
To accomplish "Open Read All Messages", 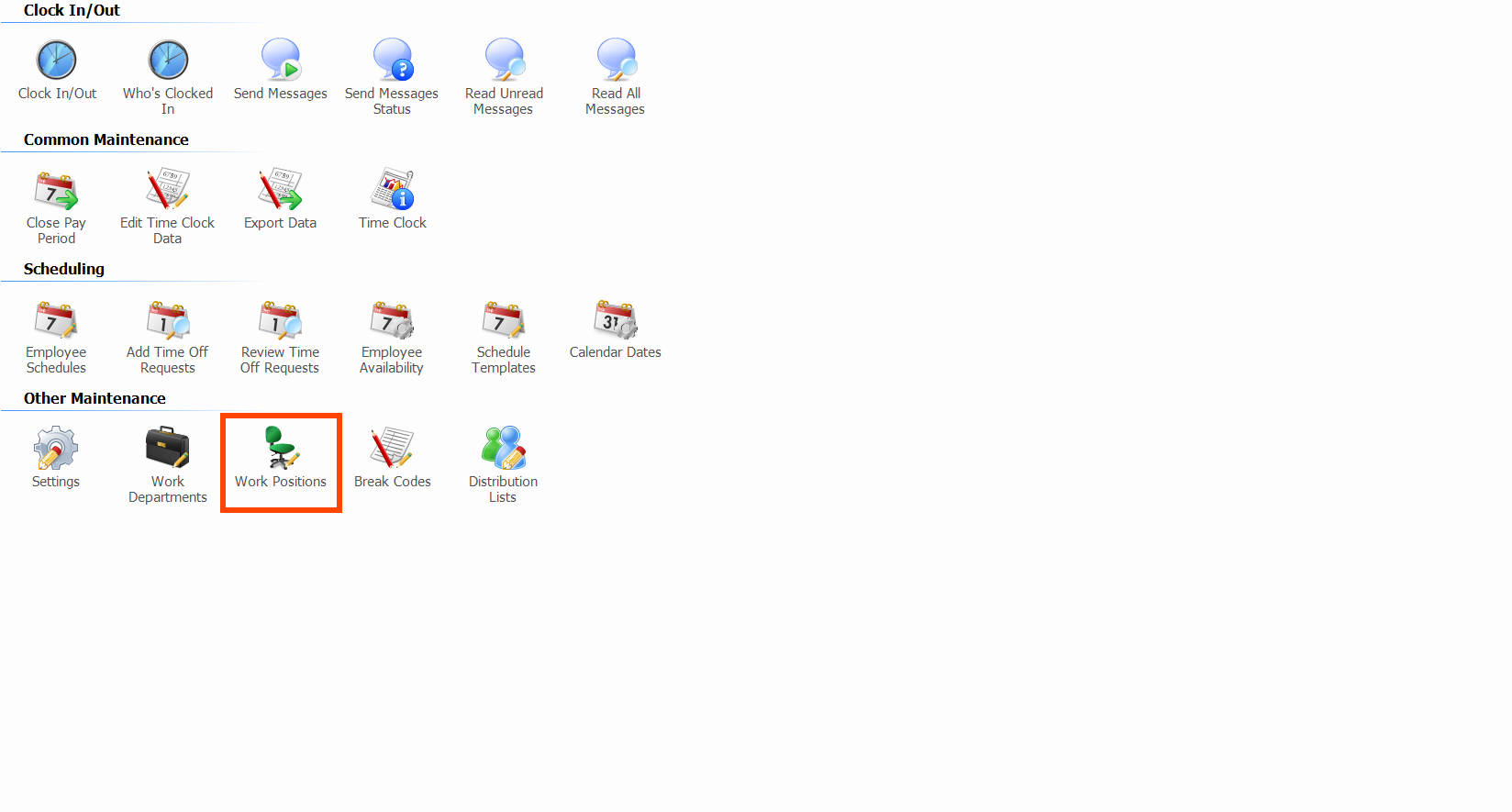I will 616,61.
